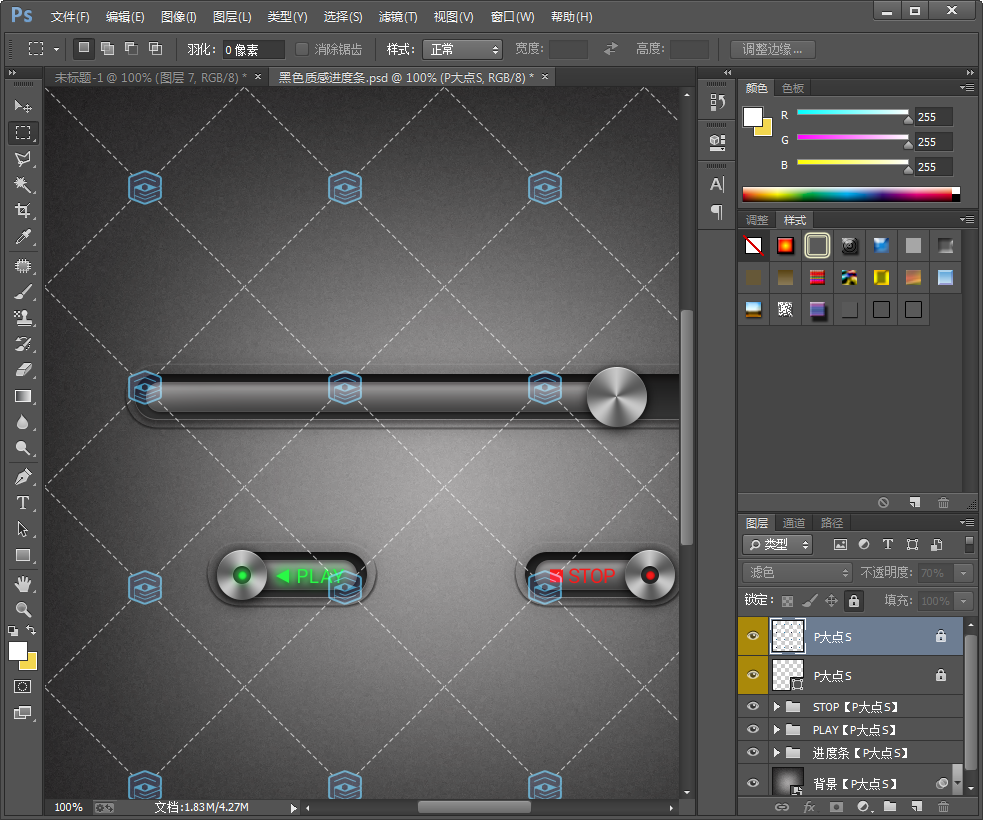This screenshot has width=983, height=820.
Task: Click the 调整边缘... button
Action: [x=772, y=49]
